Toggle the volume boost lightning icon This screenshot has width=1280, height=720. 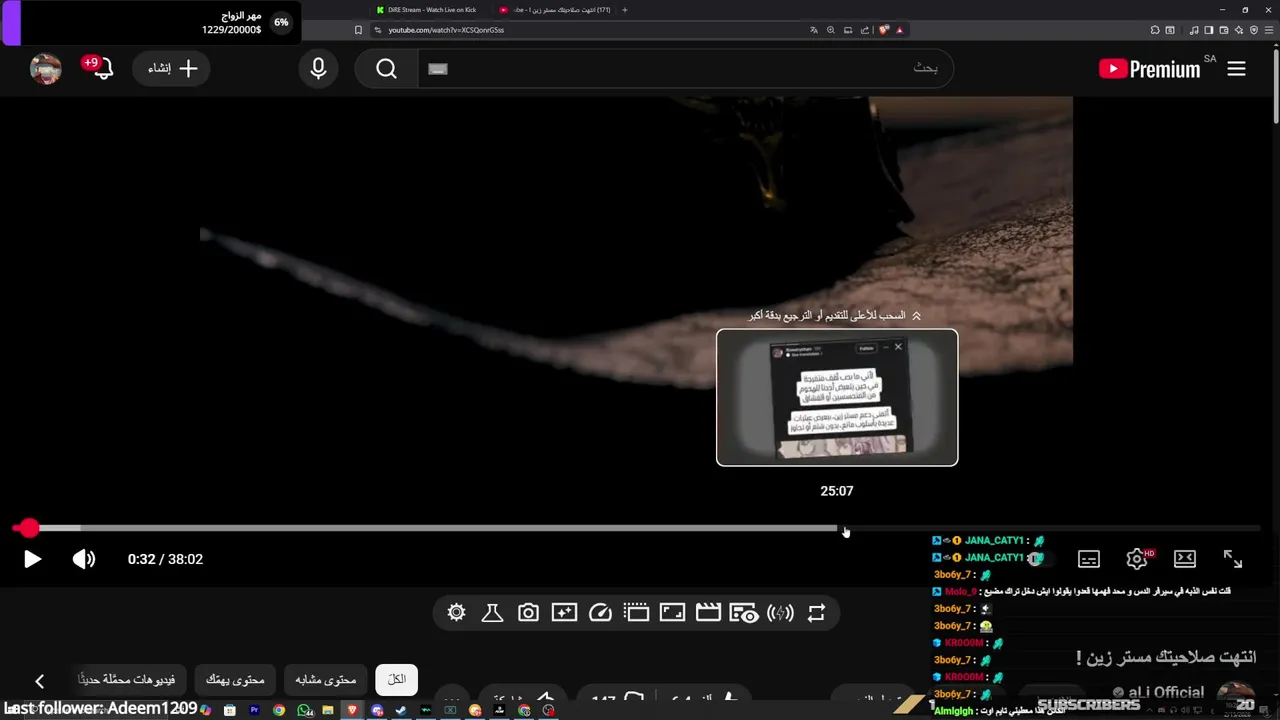tap(780, 613)
